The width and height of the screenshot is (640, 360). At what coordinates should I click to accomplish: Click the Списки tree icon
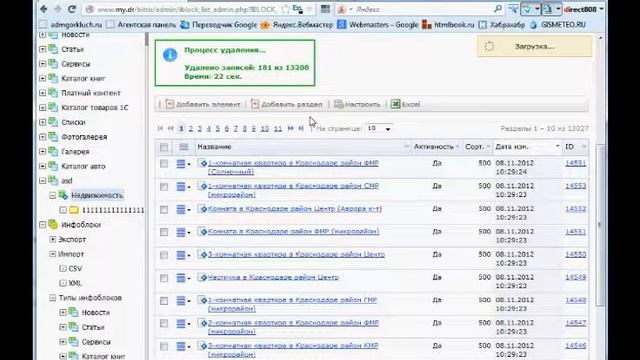coord(53,122)
